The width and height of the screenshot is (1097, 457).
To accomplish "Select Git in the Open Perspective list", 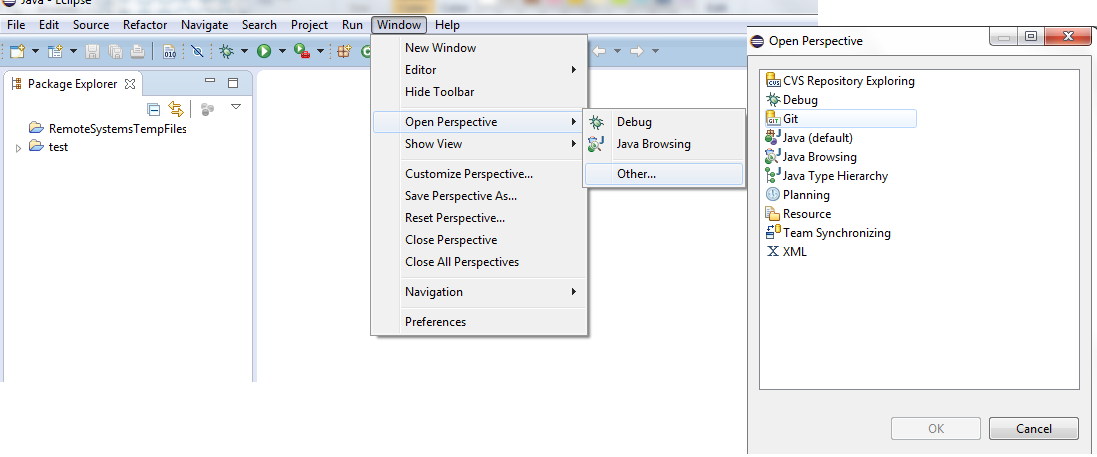I will [x=790, y=119].
